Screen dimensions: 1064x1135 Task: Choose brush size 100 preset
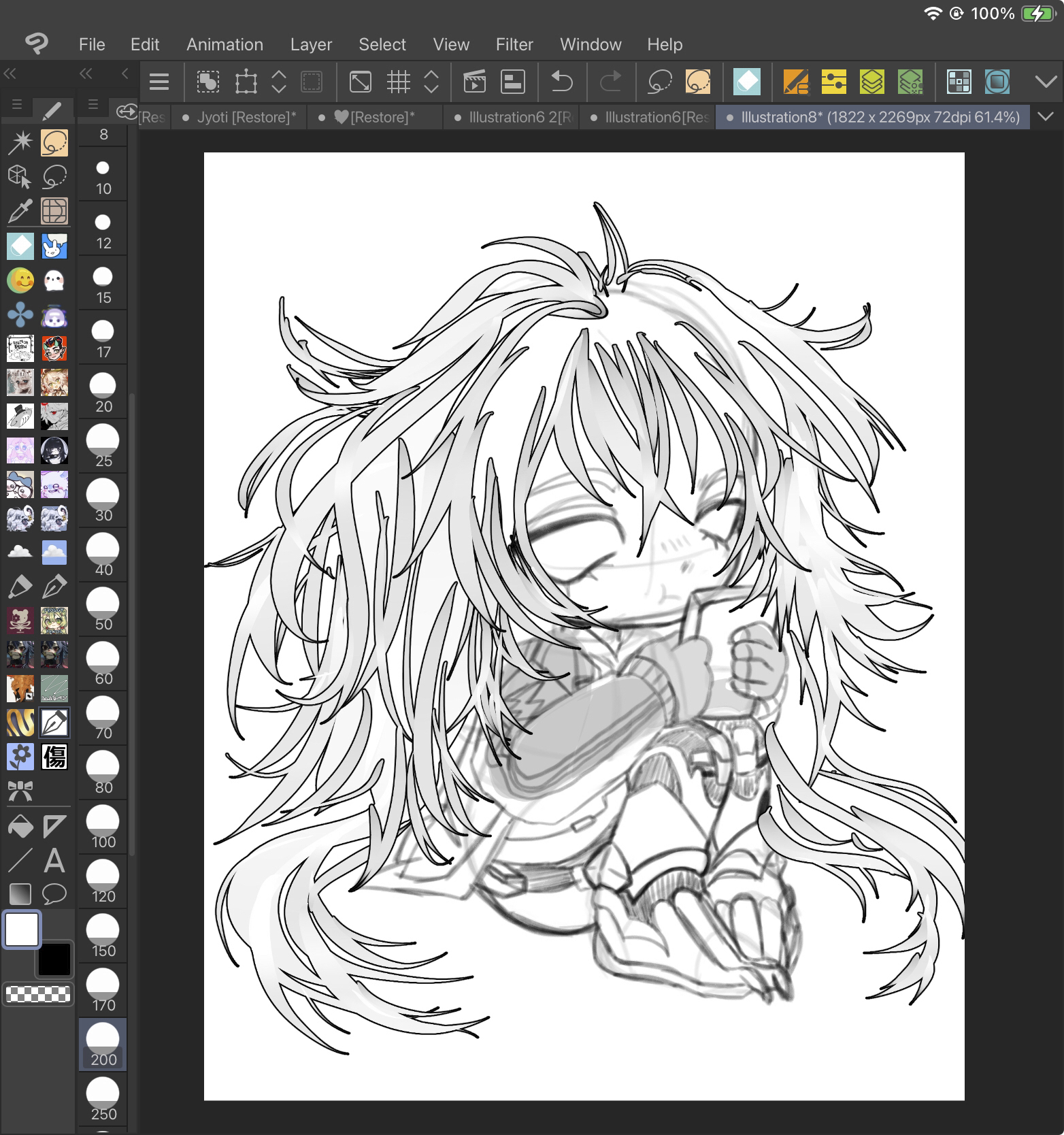103,827
